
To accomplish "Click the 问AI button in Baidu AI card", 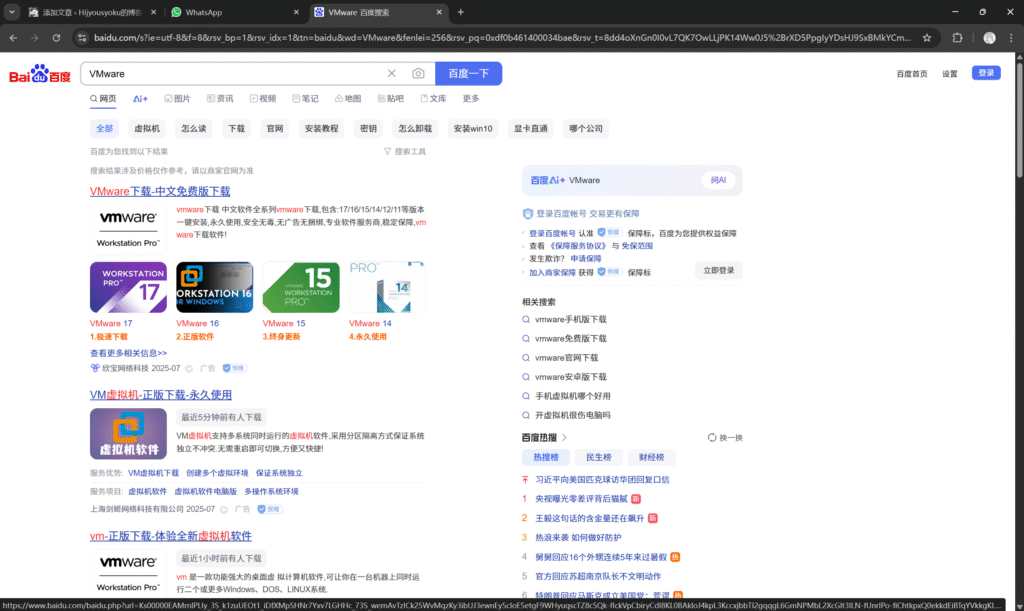I will pyautogui.click(x=718, y=180).
